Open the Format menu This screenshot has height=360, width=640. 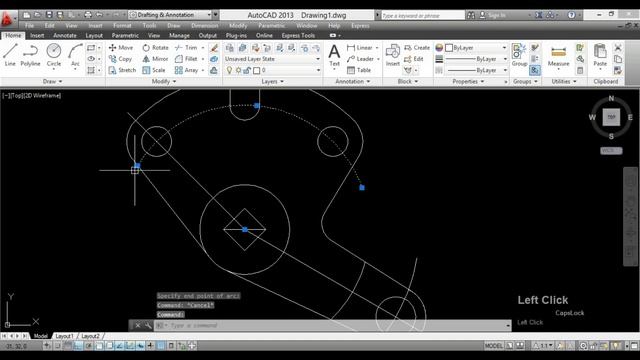pos(122,26)
